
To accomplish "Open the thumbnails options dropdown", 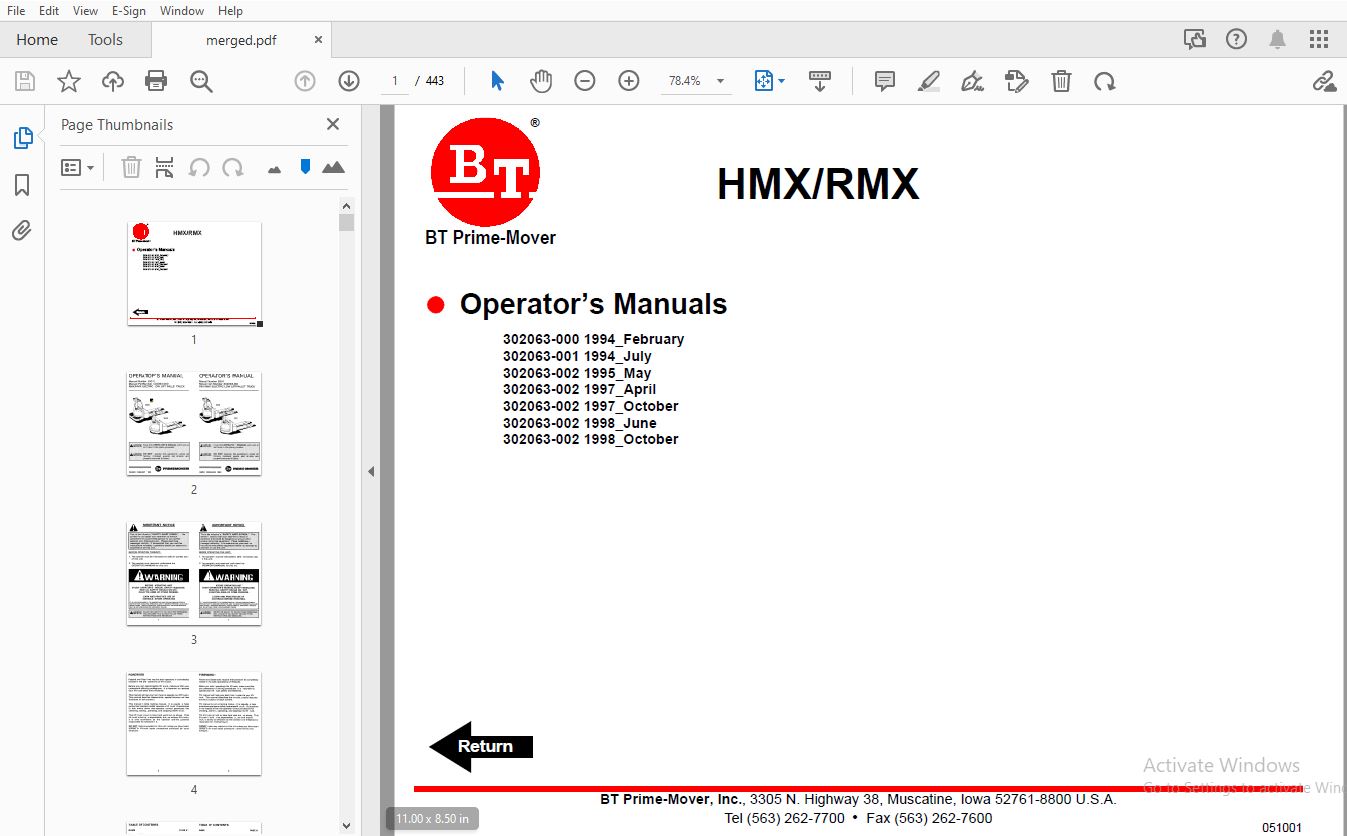I will point(78,167).
